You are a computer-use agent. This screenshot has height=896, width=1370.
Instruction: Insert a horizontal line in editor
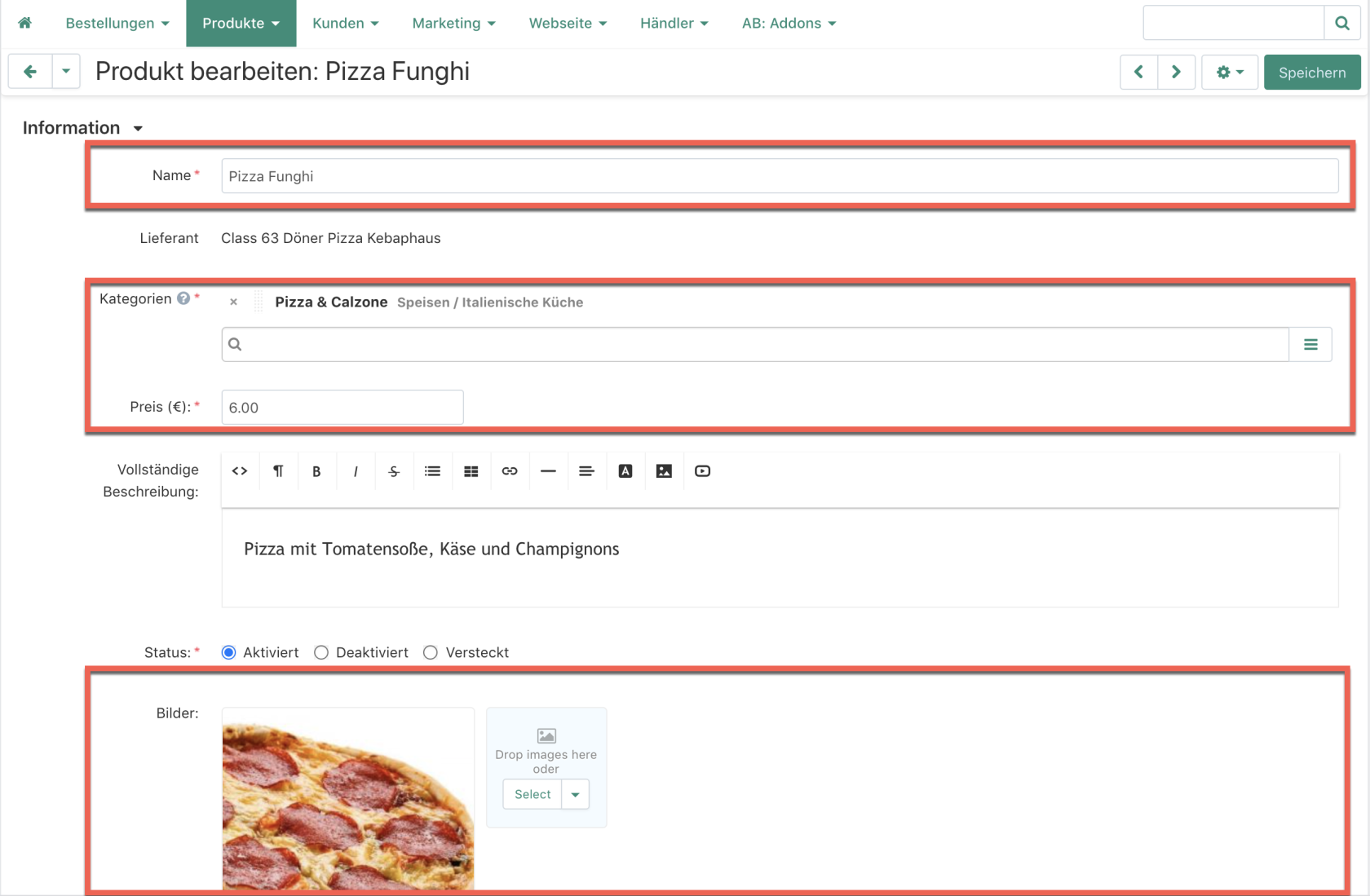tap(548, 471)
